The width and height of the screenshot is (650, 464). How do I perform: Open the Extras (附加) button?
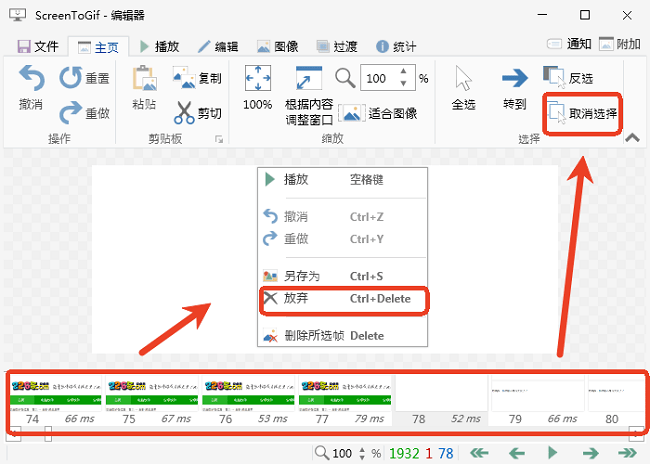[x=620, y=44]
